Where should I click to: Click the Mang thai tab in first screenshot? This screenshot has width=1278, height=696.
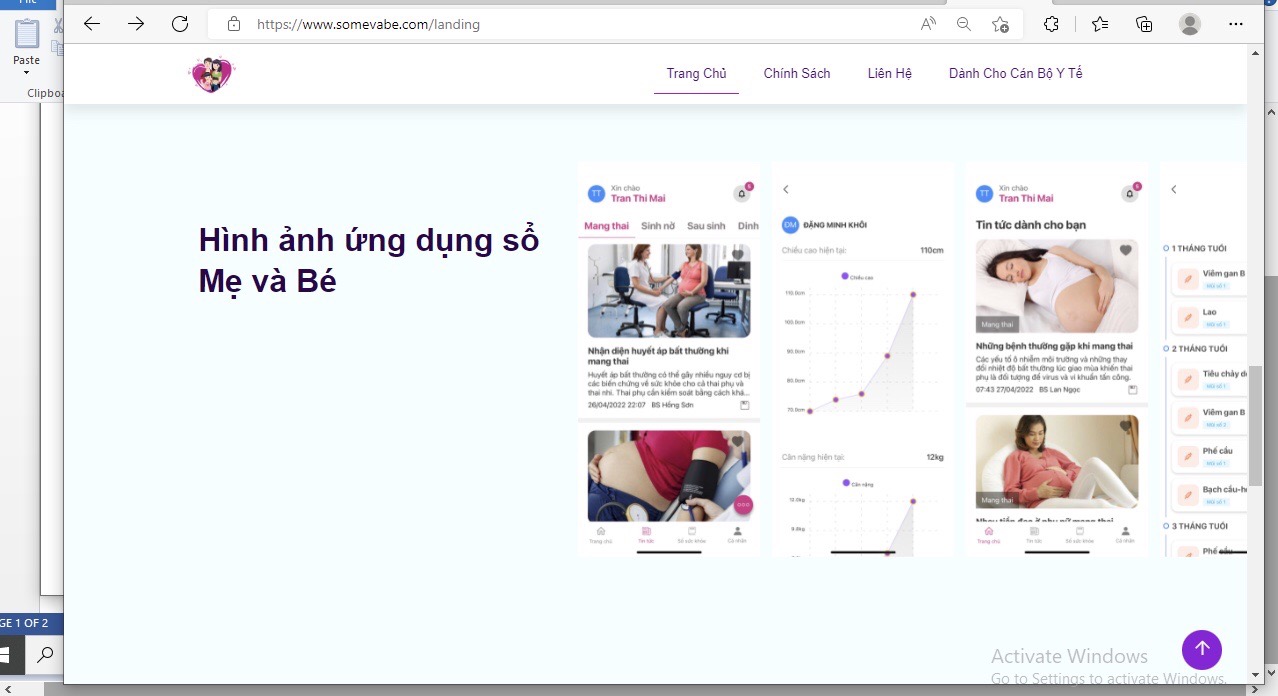[x=607, y=226]
